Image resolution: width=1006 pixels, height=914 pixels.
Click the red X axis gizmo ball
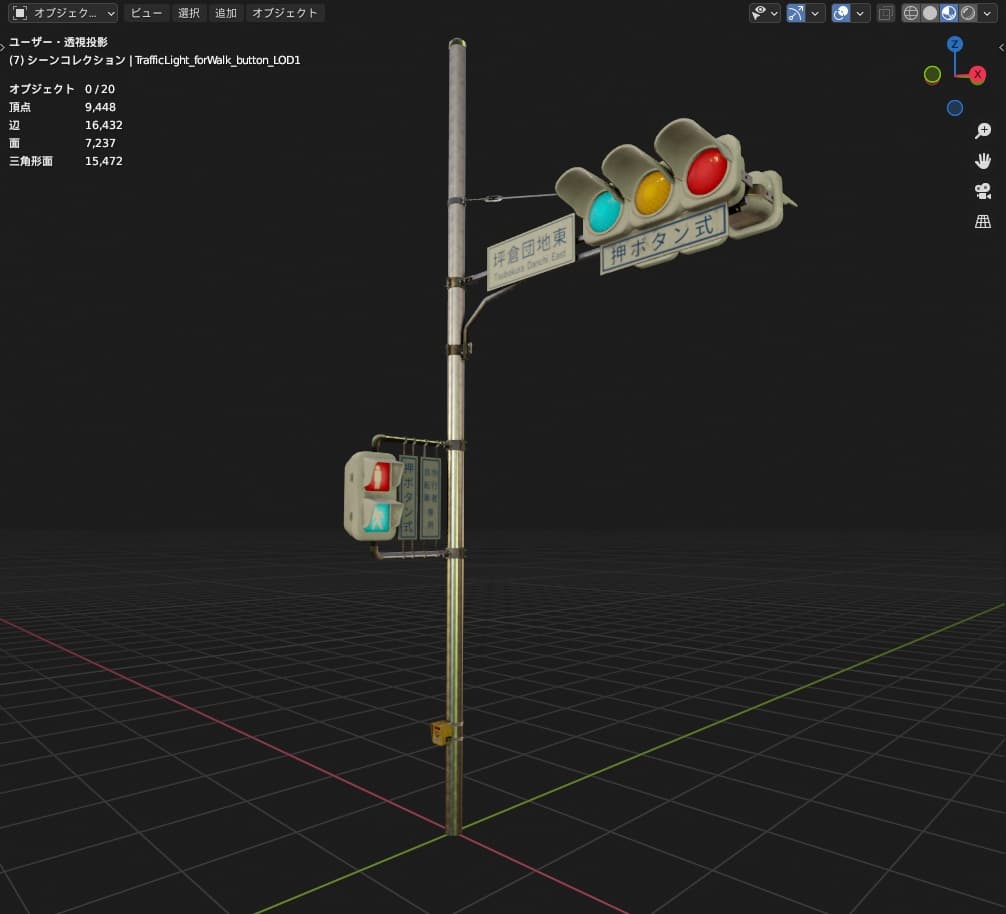click(x=977, y=75)
